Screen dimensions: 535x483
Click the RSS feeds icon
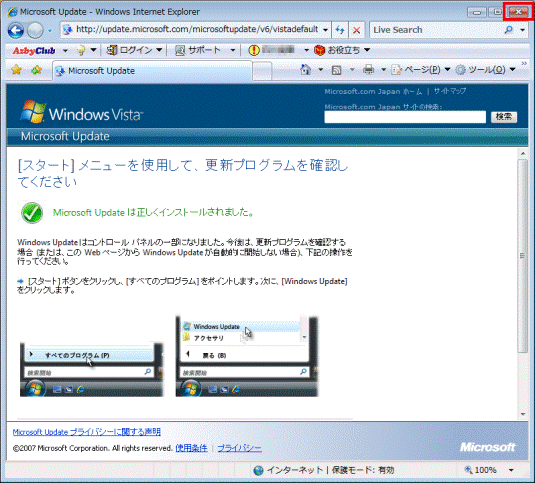pos(336,70)
